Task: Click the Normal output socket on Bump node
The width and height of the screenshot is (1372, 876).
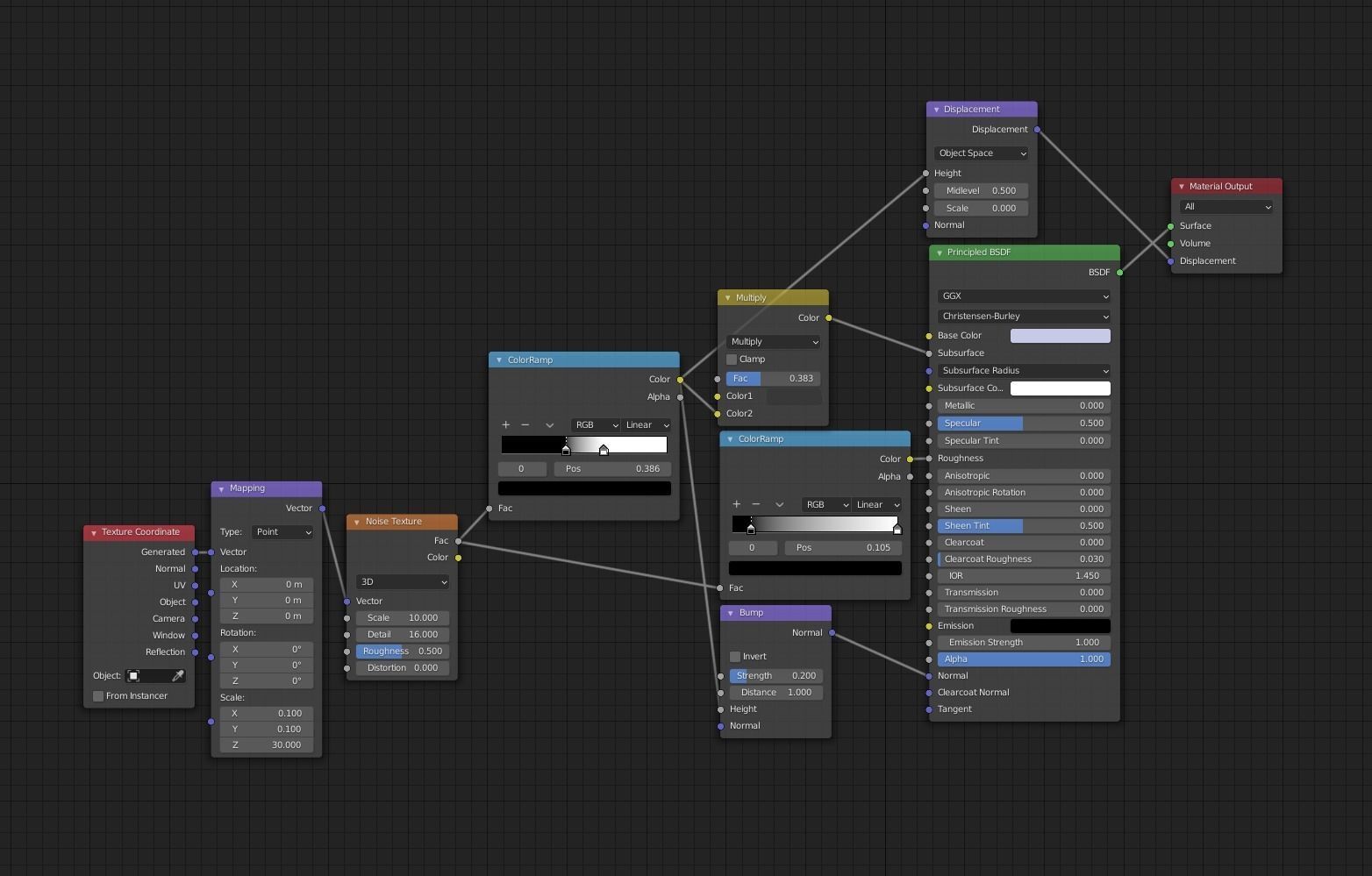Action: [832, 633]
